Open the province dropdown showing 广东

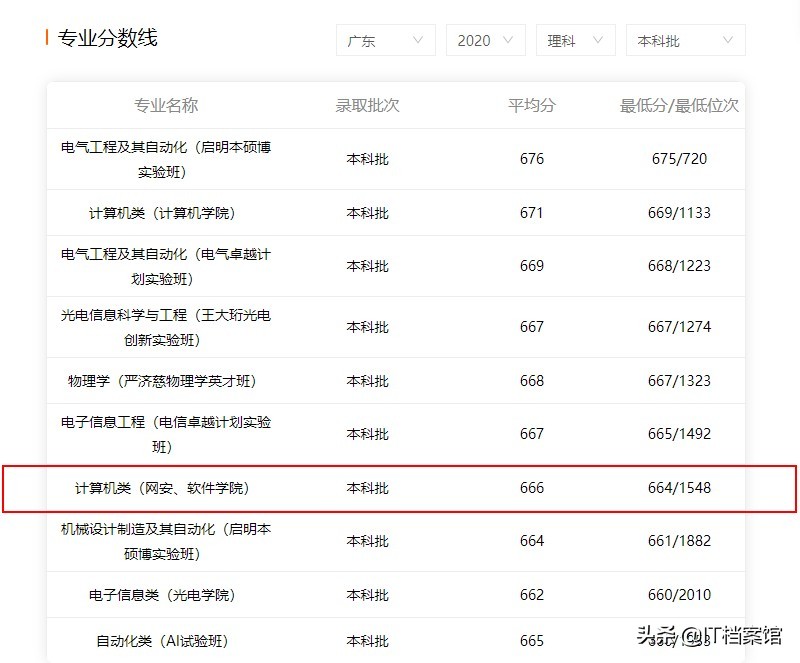pos(385,40)
